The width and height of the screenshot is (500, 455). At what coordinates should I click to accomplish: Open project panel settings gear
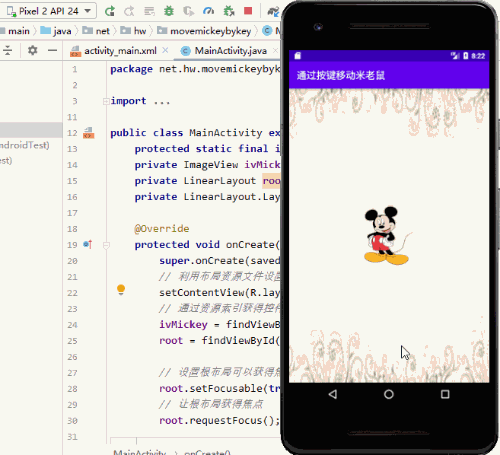coord(32,51)
